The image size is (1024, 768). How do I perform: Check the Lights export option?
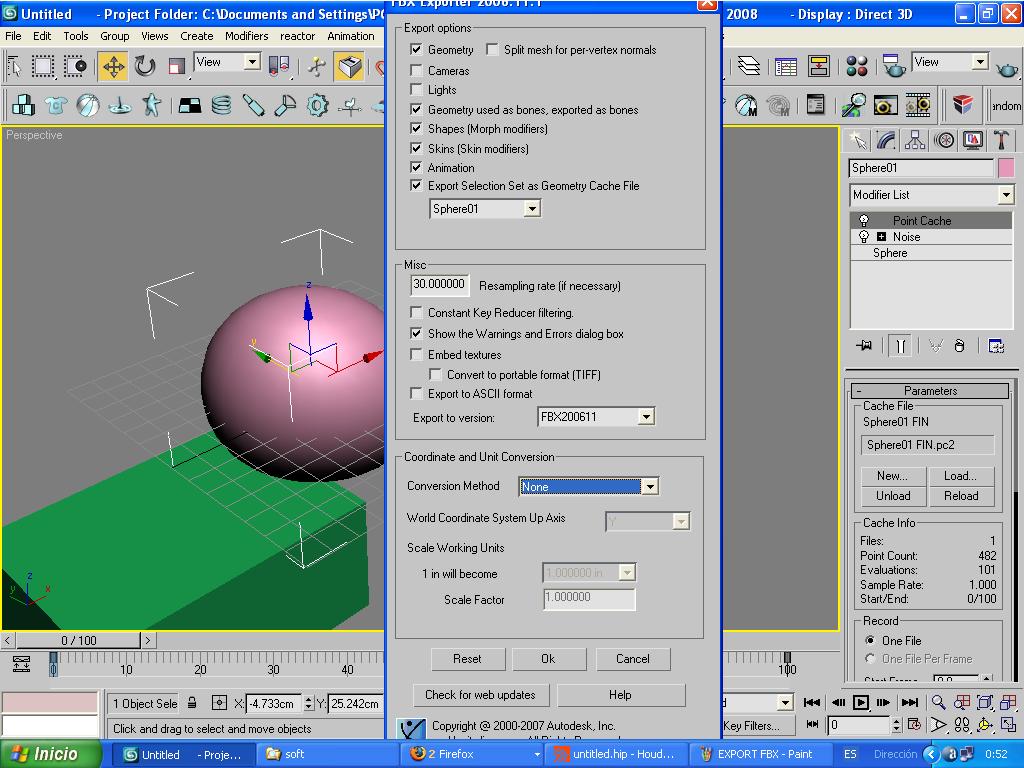416,89
